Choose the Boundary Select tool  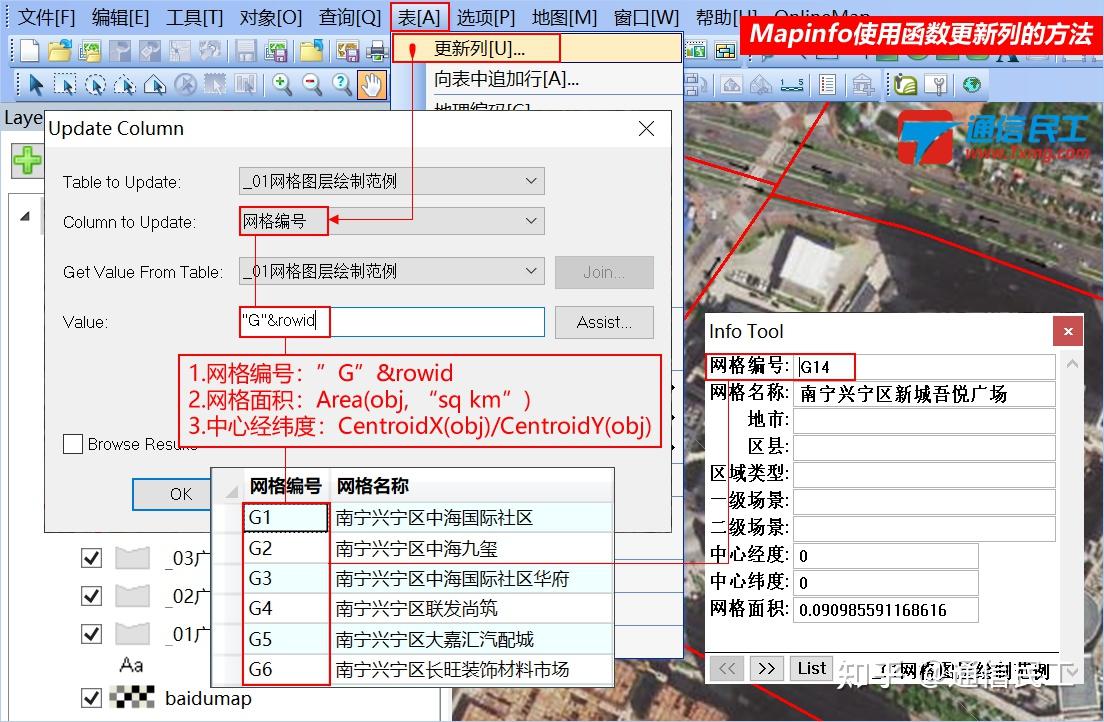click(155, 85)
